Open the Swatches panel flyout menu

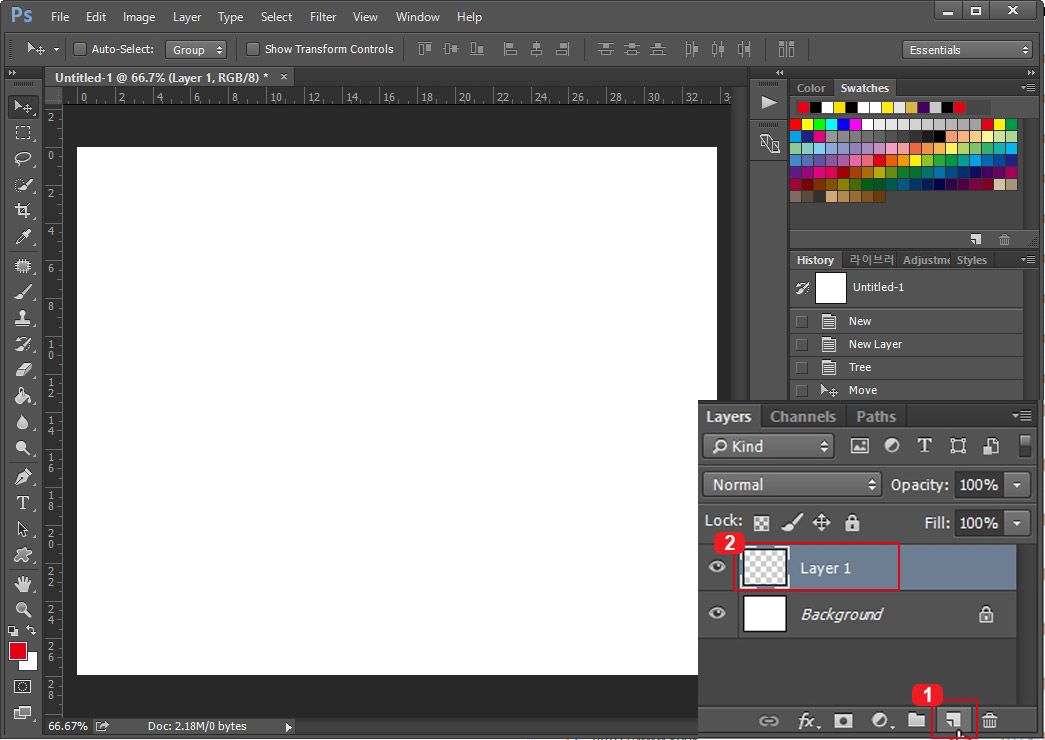click(1028, 87)
